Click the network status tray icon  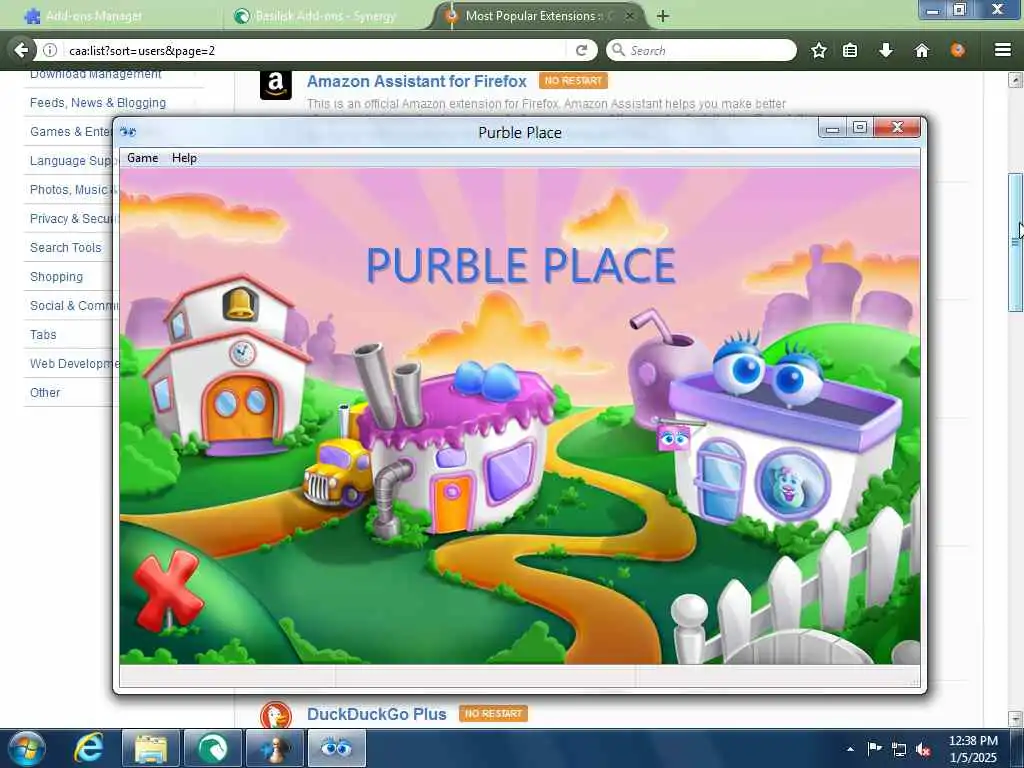(x=899, y=749)
